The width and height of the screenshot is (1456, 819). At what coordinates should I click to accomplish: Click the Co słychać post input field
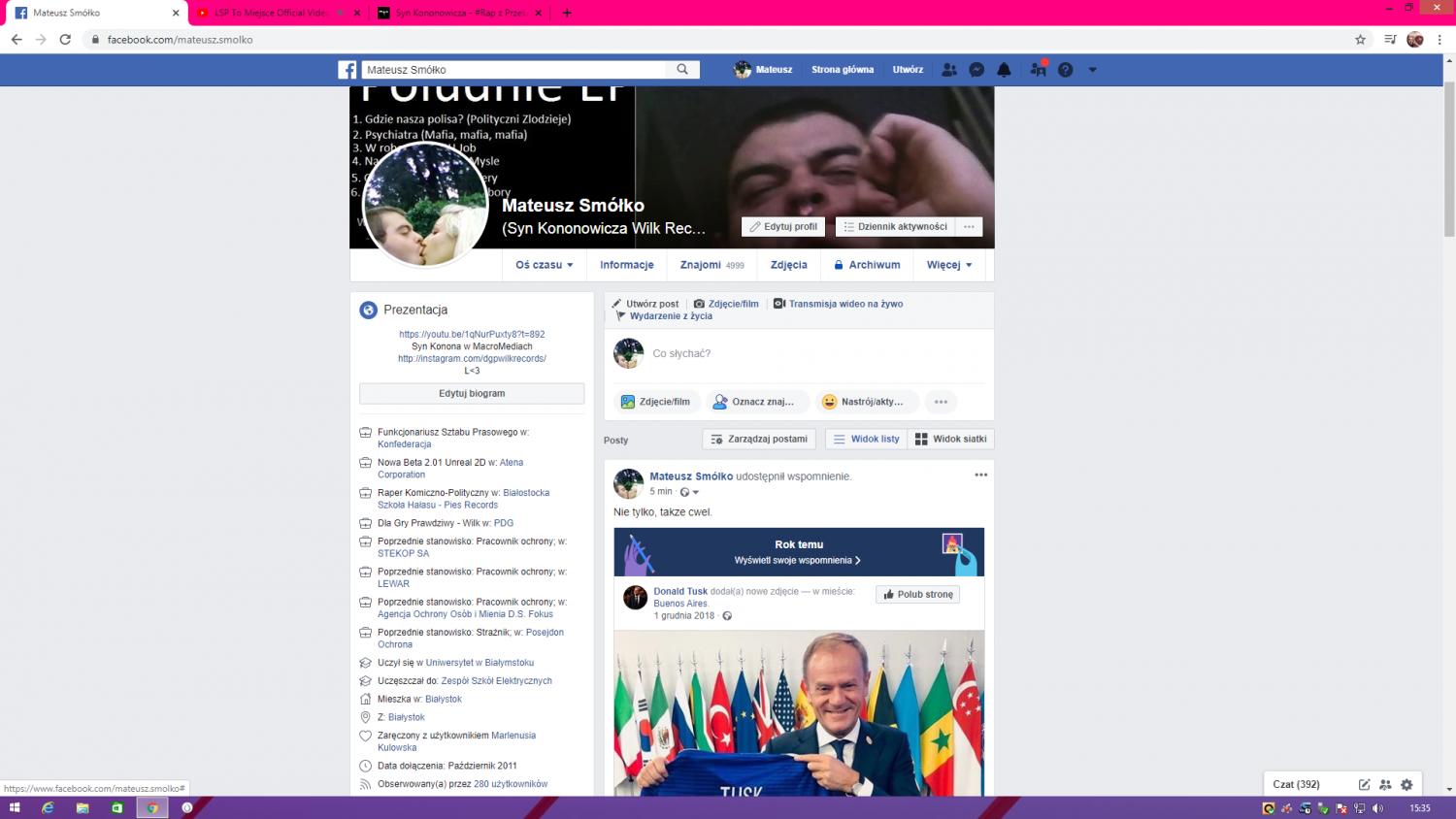pyautogui.click(x=815, y=354)
